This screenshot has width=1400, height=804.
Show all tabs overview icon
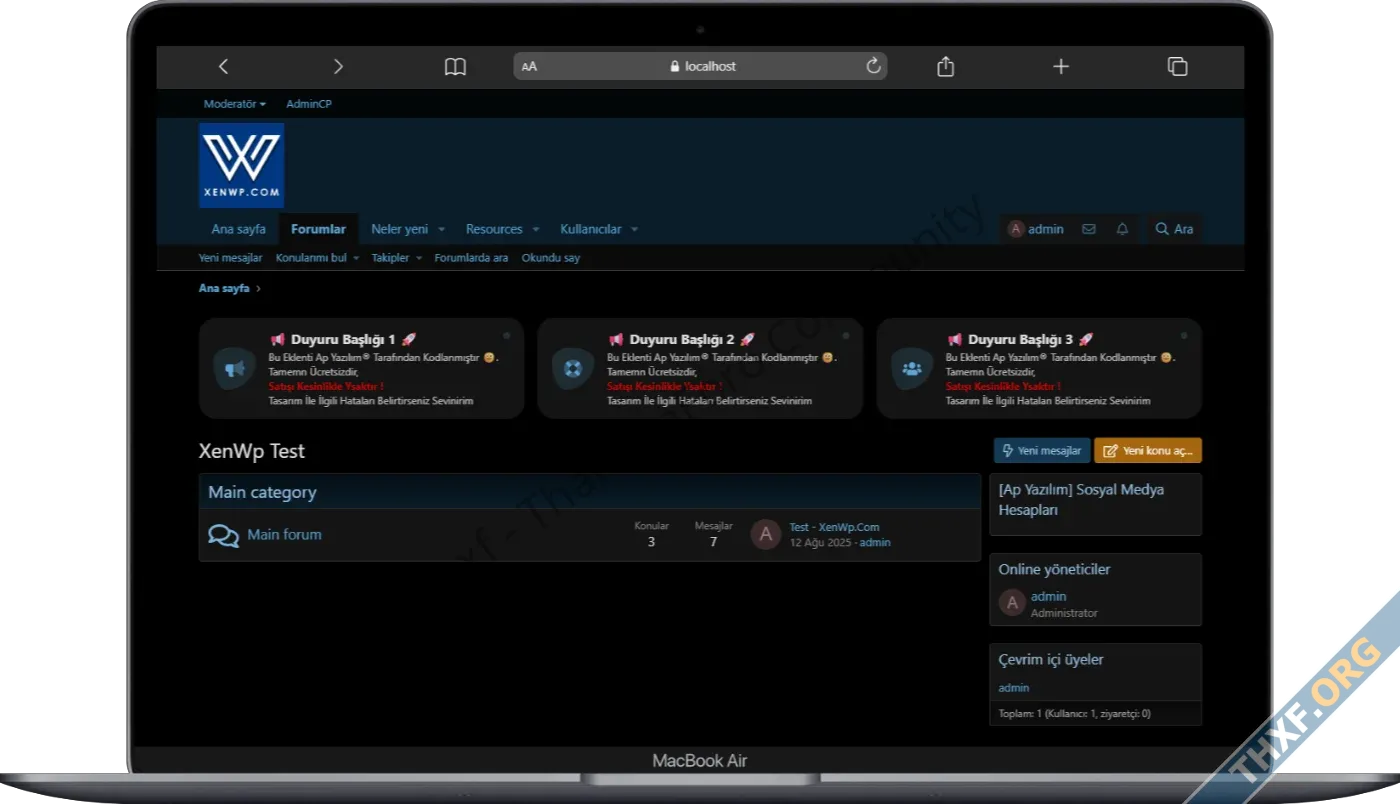pyautogui.click(x=1177, y=66)
